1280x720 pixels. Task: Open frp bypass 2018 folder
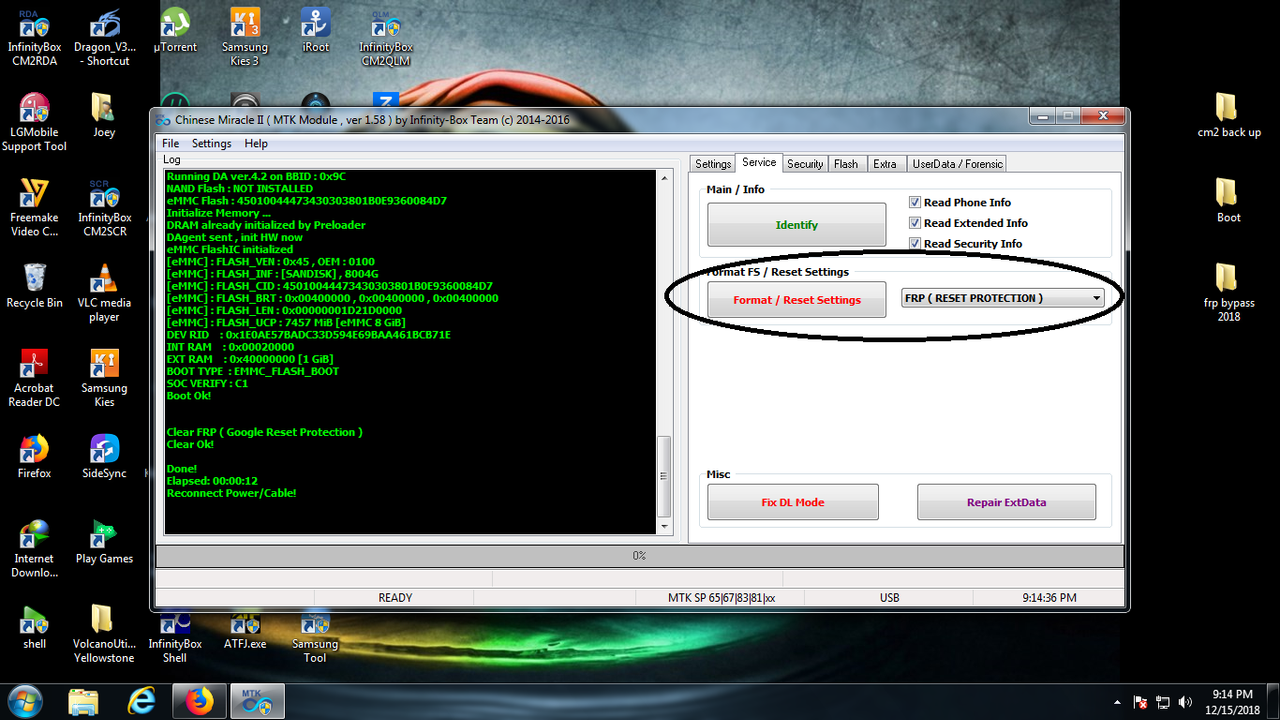click(x=1229, y=292)
